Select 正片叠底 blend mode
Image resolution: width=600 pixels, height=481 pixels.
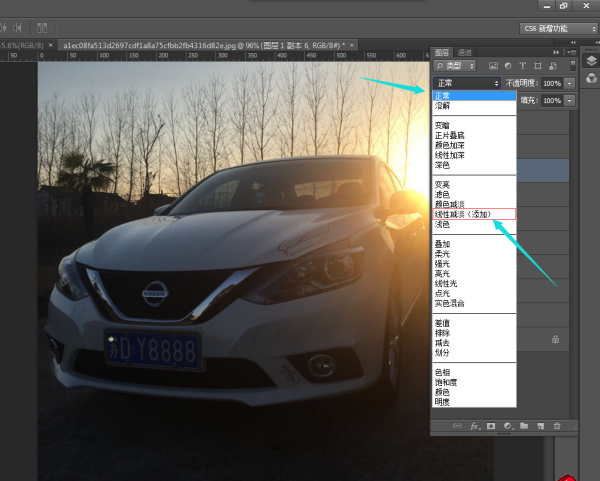pos(474,135)
